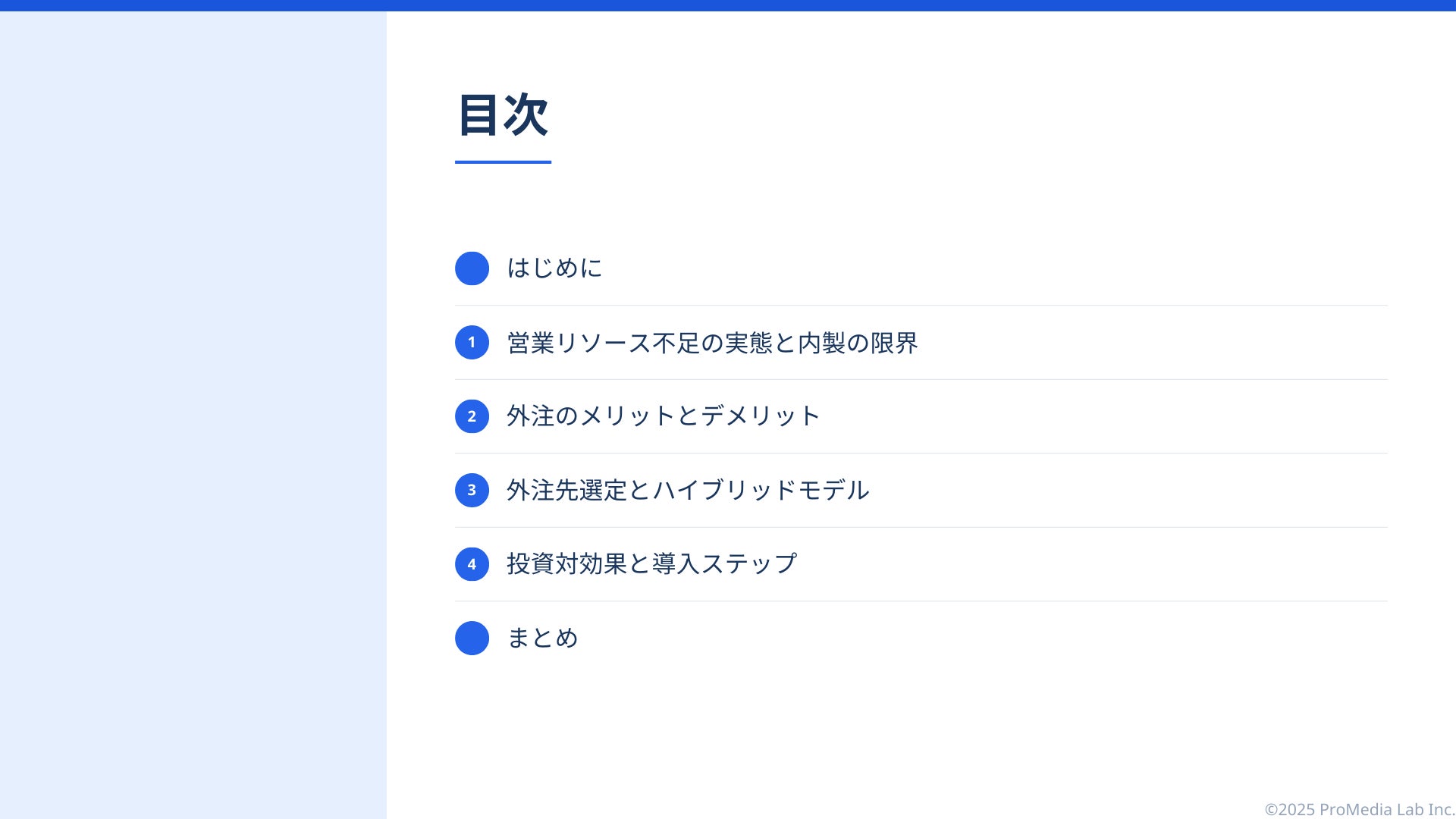Viewport: 1456px width, 819px height.
Task: Click the dark blue top bar
Action: (x=728, y=5)
